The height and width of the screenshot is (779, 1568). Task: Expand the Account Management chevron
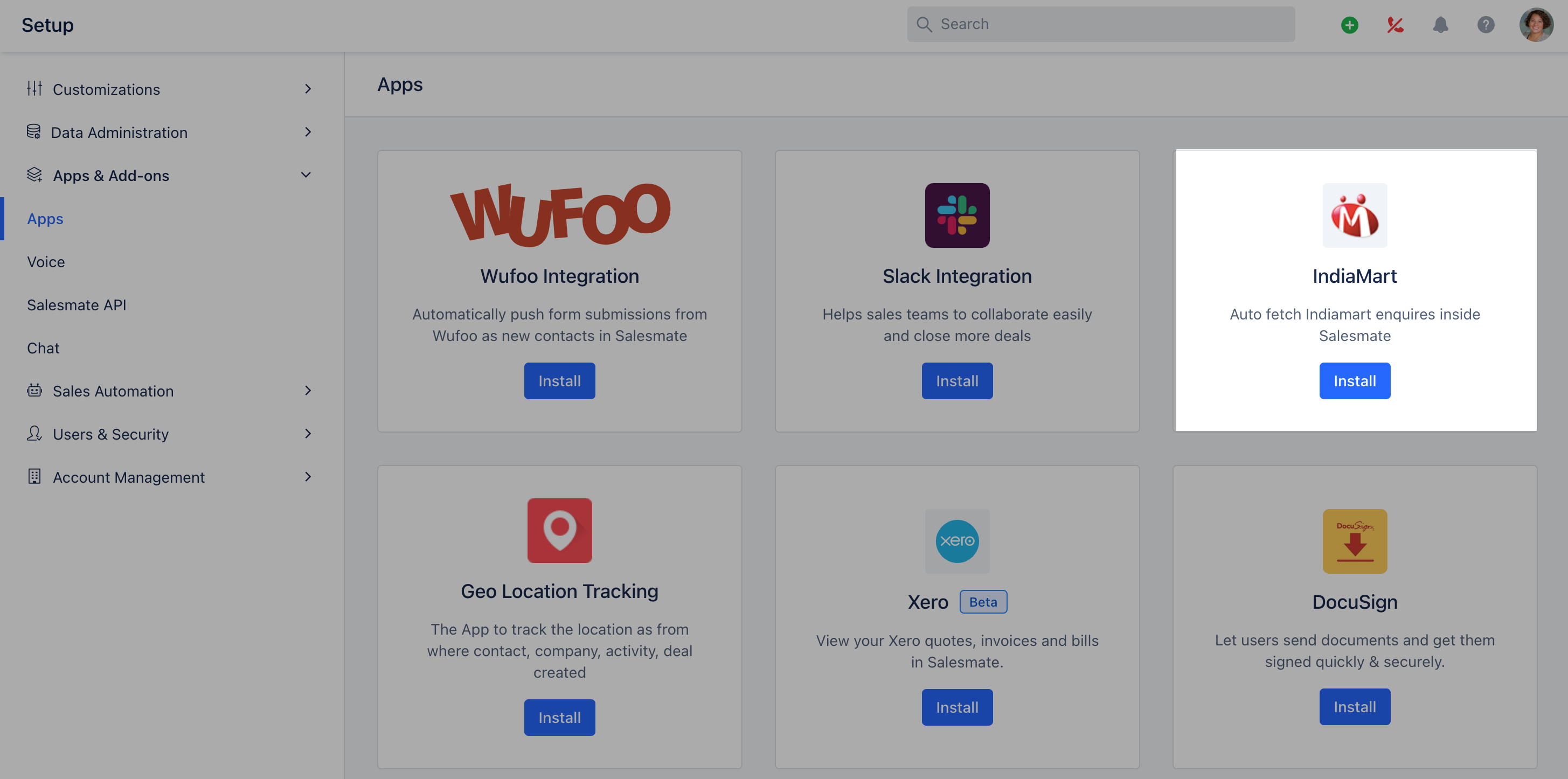click(x=308, y=477)
